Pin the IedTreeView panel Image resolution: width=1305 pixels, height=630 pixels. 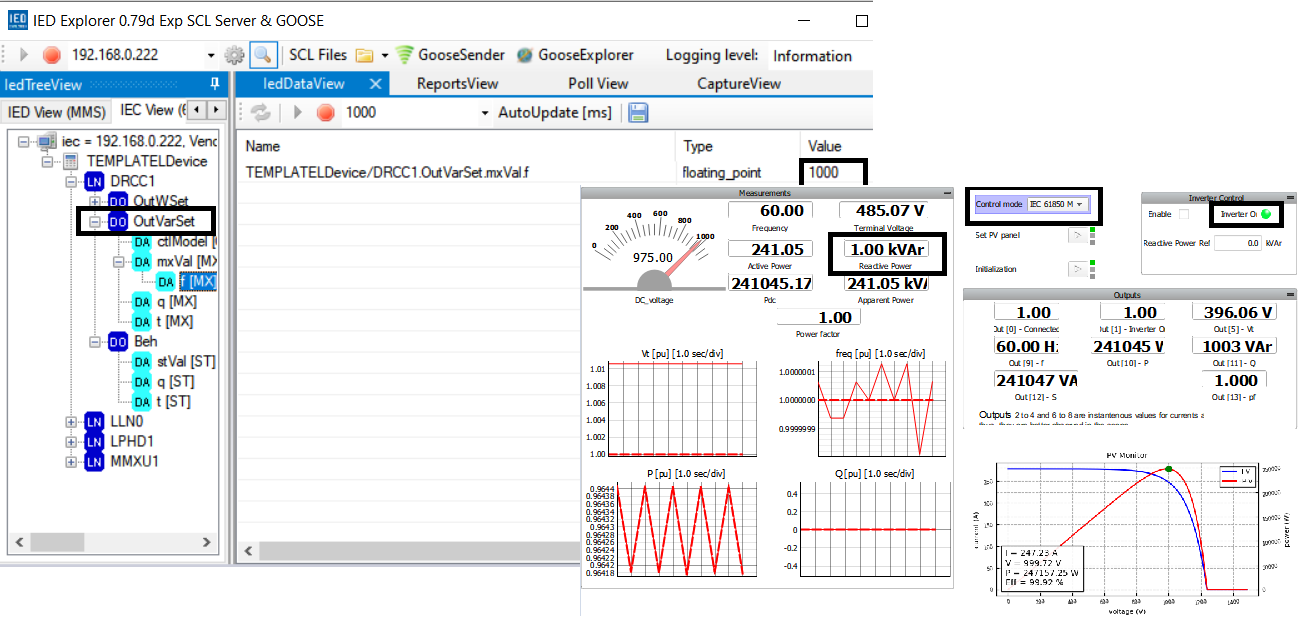point(214,84)
